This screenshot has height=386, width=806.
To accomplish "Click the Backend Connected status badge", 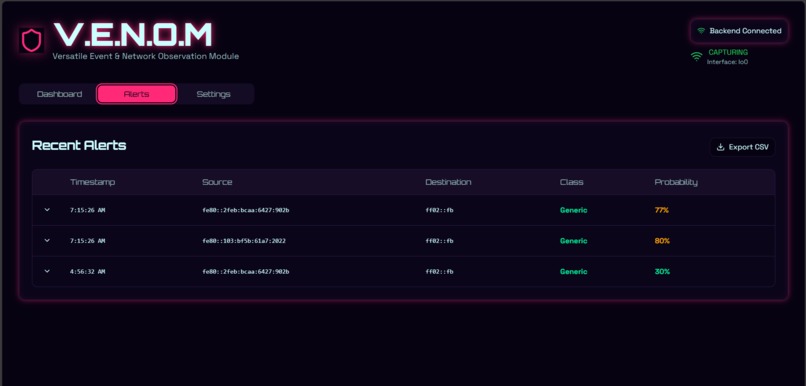I will pyautogui.click(x=739, y=31).
